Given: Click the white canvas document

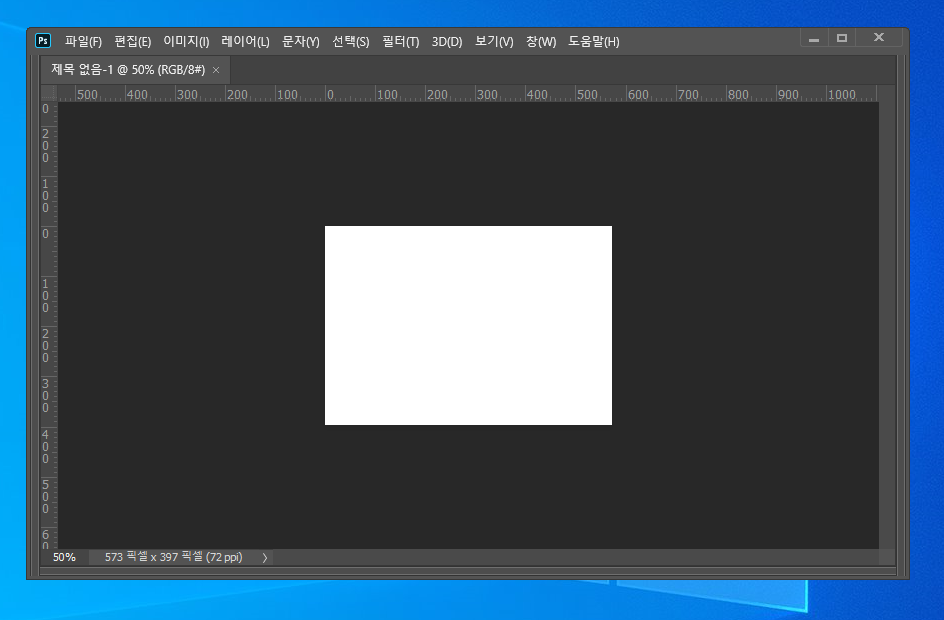Looking at the screenshot, I should (468, 326).
